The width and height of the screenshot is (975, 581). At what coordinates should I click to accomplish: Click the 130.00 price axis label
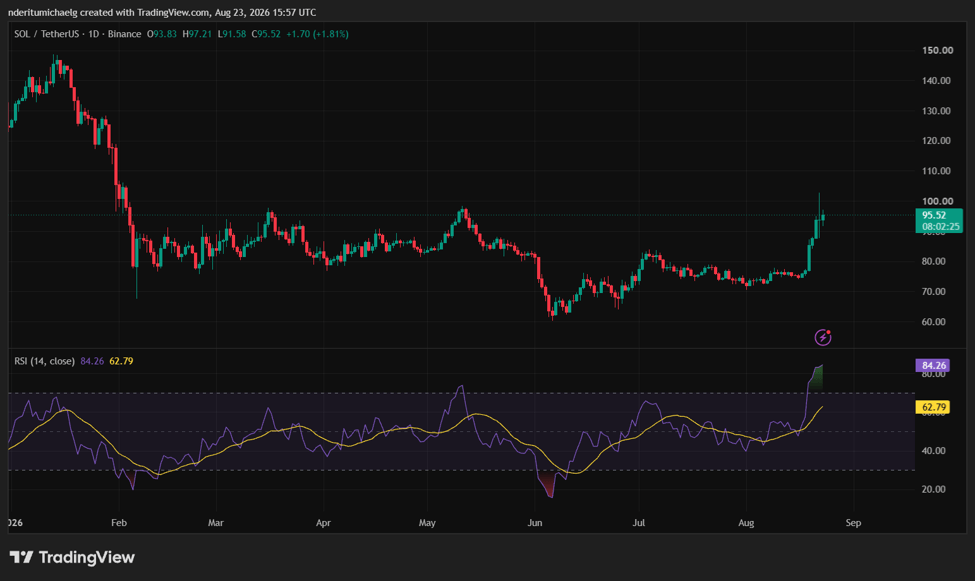click(936, 111)
